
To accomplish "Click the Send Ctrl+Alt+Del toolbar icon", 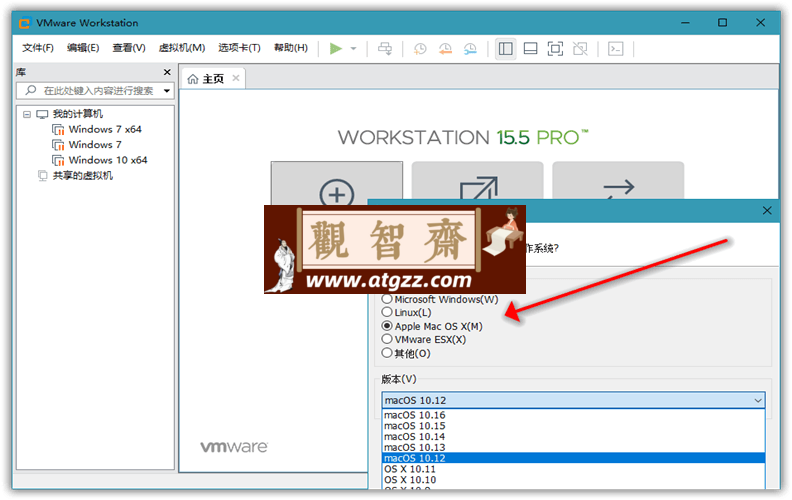I will (x=385, y=48).
